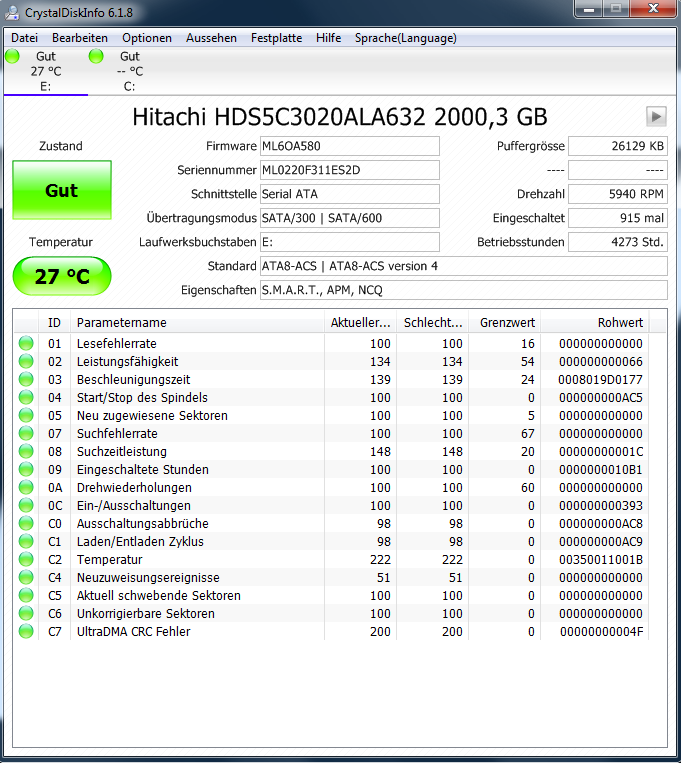Viewport: 681px width, 763px height.
Task: Open the Aussehen menu
Action: click(x=211, y=38)
